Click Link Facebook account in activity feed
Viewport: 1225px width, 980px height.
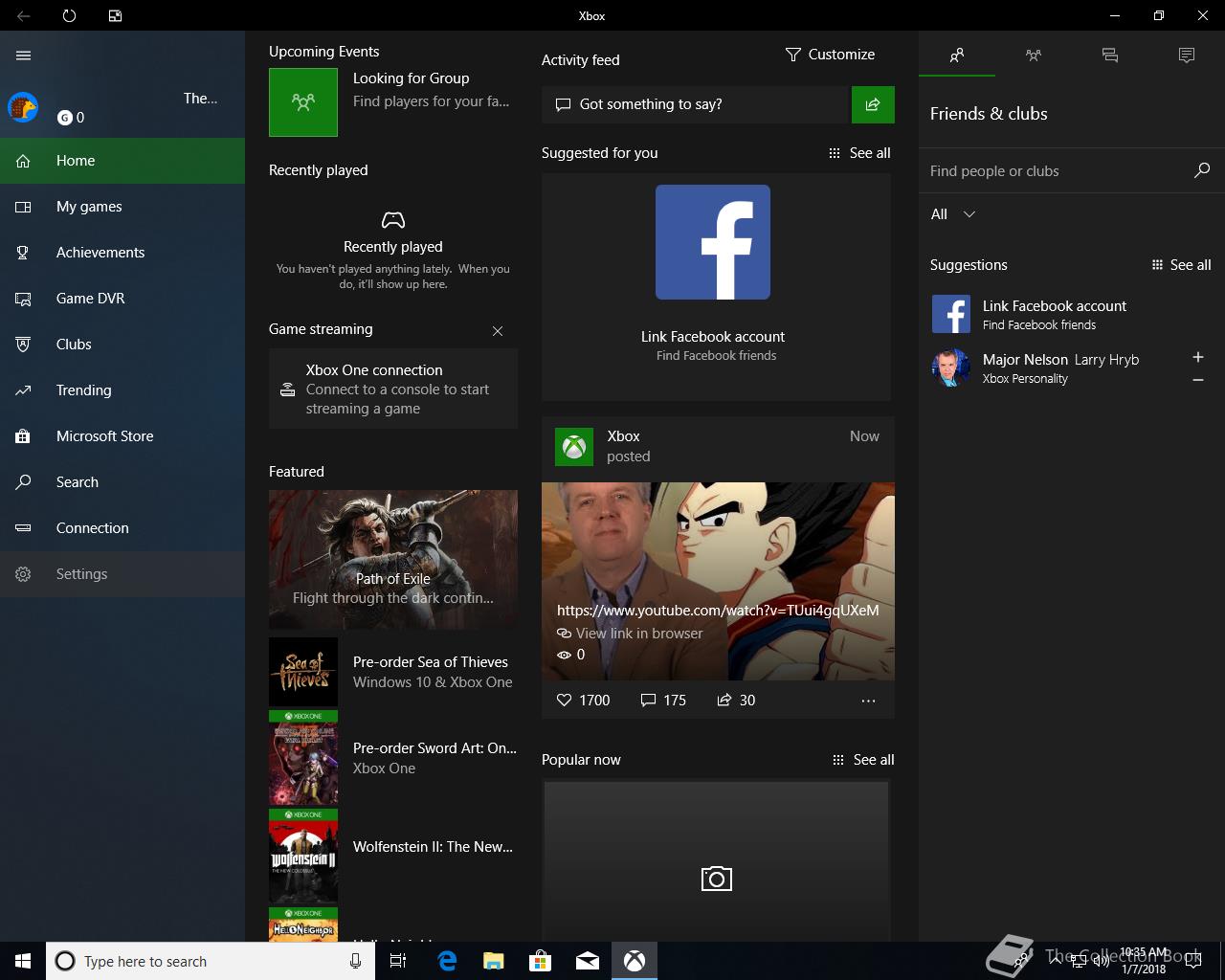pos(713,337)
